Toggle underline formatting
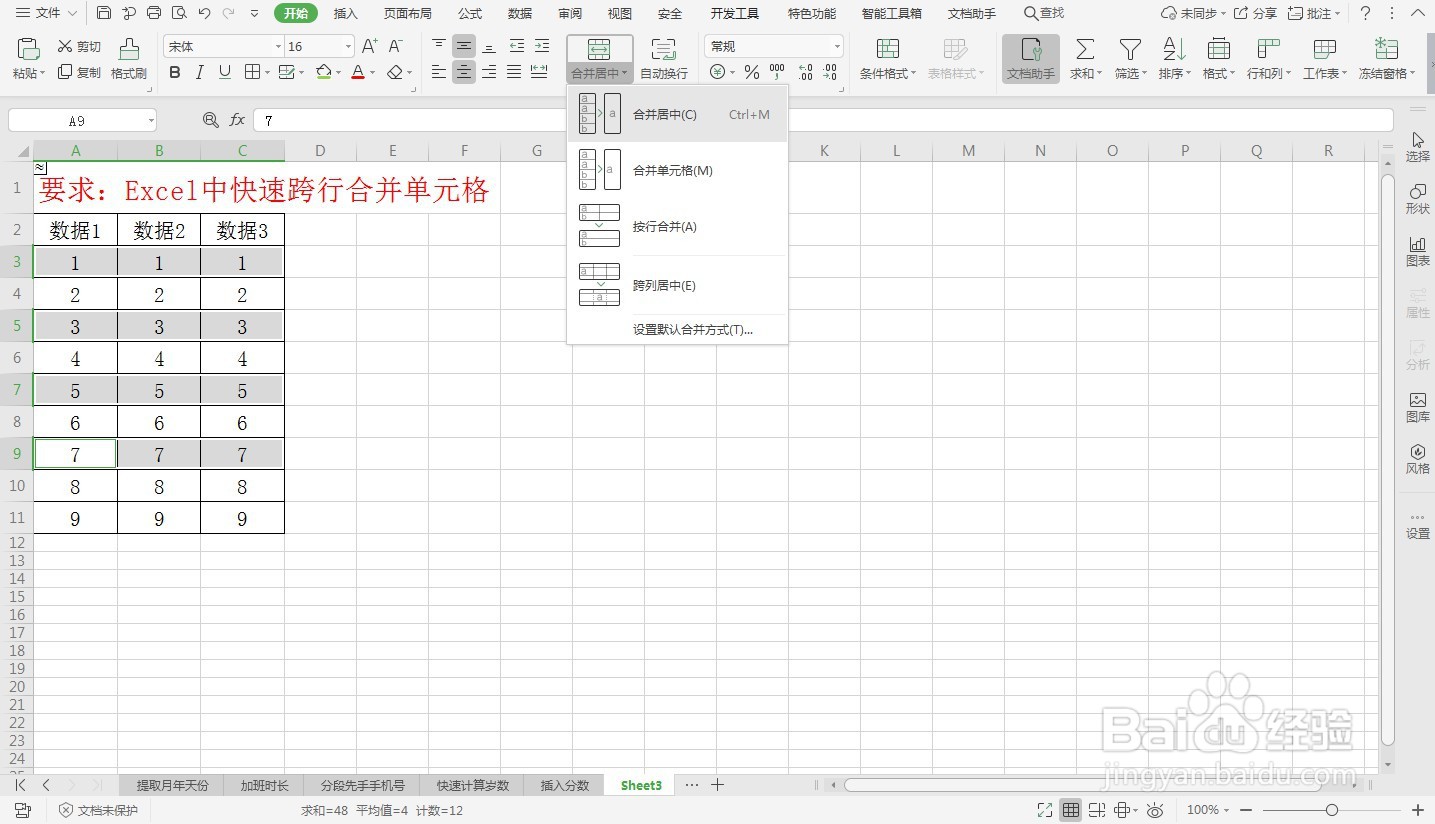The image size is (1435, 824). point(225,72)
